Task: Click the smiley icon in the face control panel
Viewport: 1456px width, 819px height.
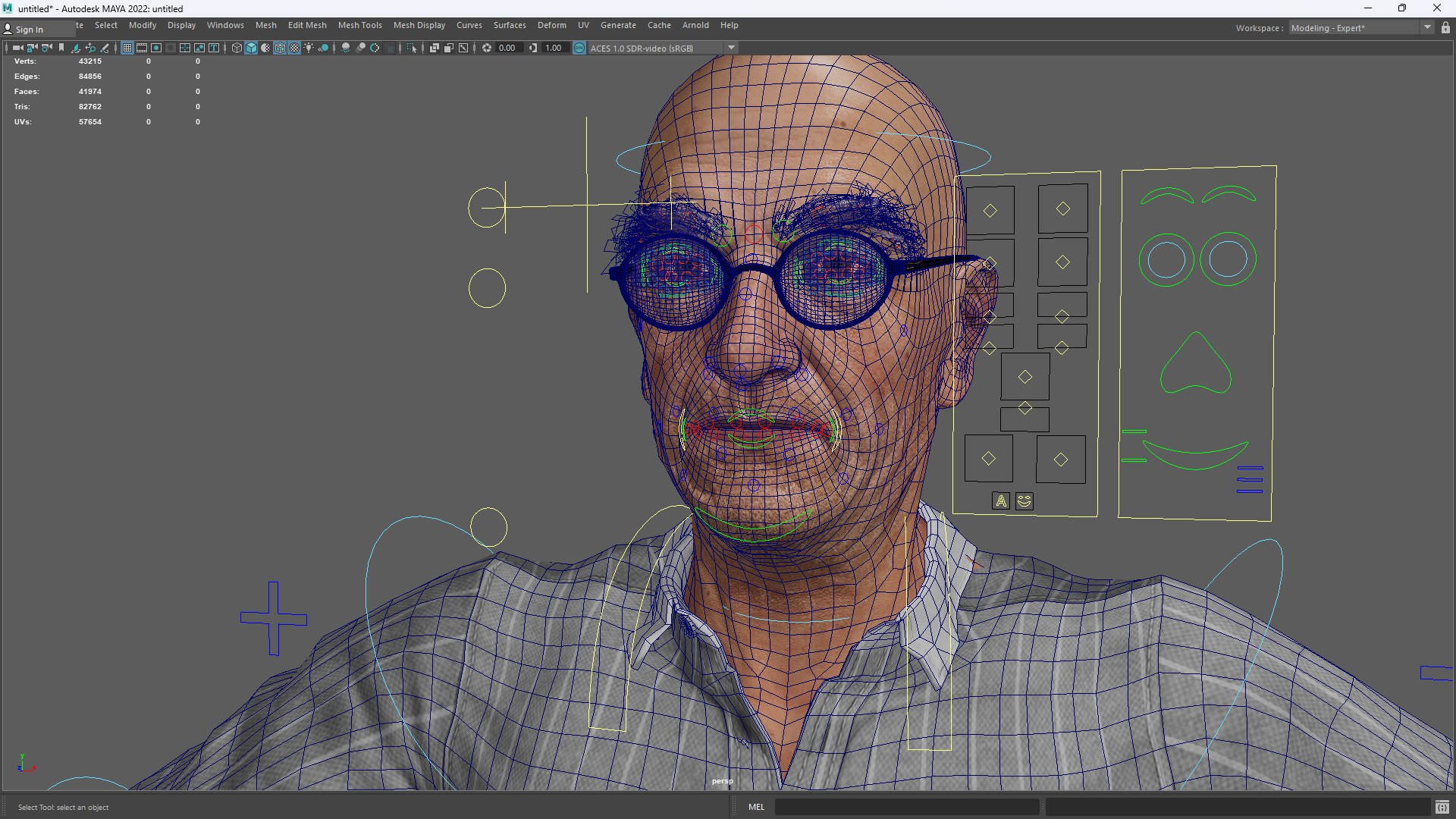Action: pyautogui.click(x=1024, y=501)
